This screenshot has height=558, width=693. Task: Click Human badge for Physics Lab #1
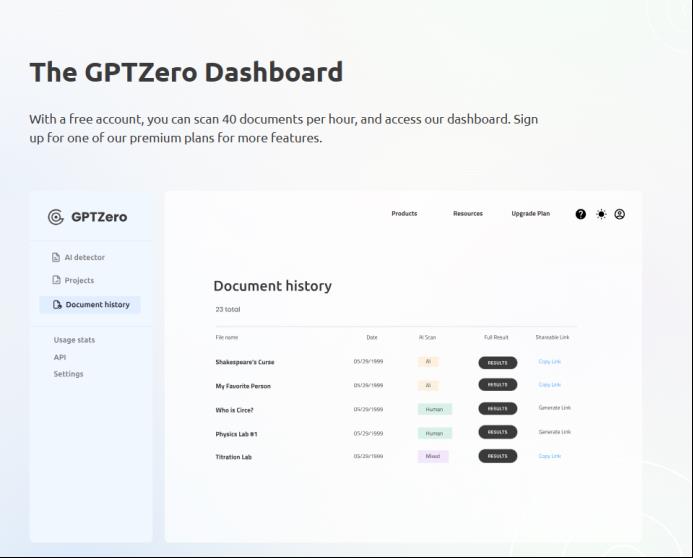coord(434,433)
